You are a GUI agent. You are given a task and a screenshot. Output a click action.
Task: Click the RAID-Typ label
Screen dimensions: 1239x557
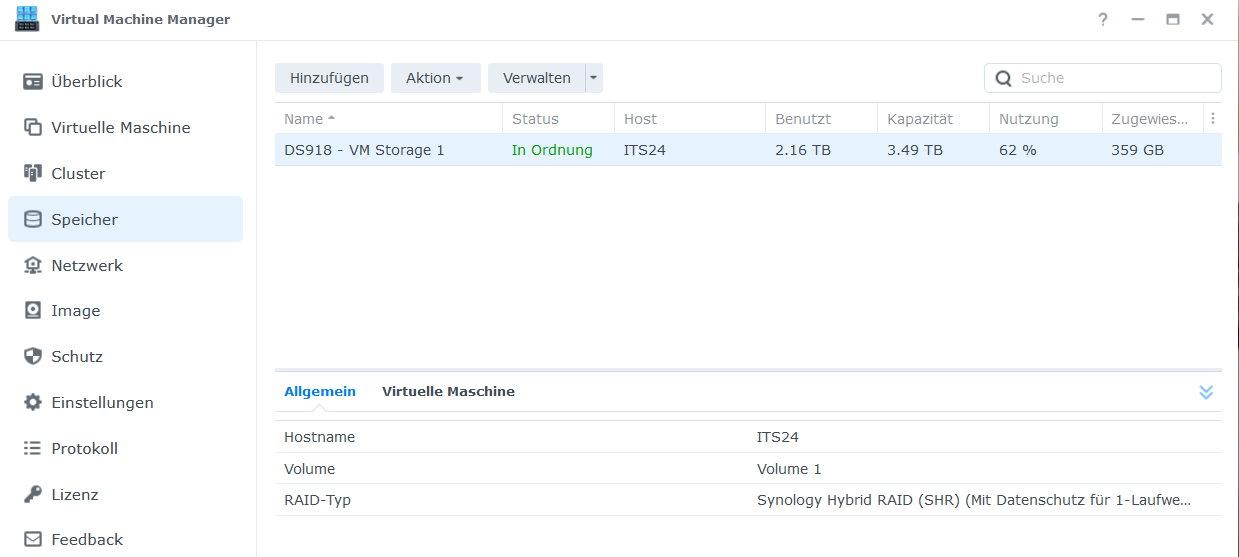pyautogui.click(x=317, y=500)
